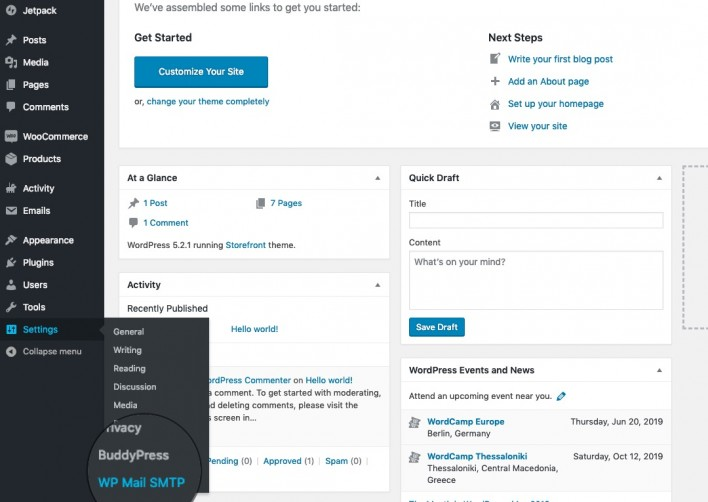
Task: Click the Customize Your Site button
Action: pyautogui.click(x=201, y=72)
